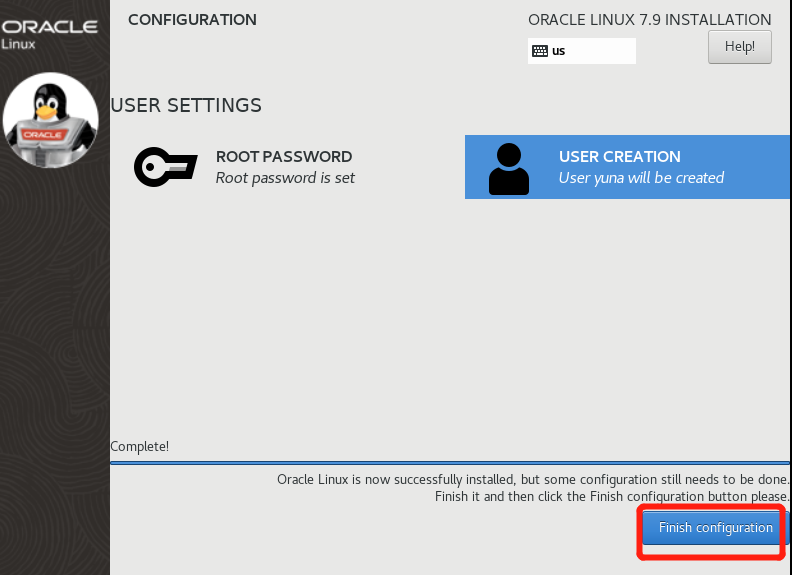Click 'User yuna will be created' text

[641, 178]
